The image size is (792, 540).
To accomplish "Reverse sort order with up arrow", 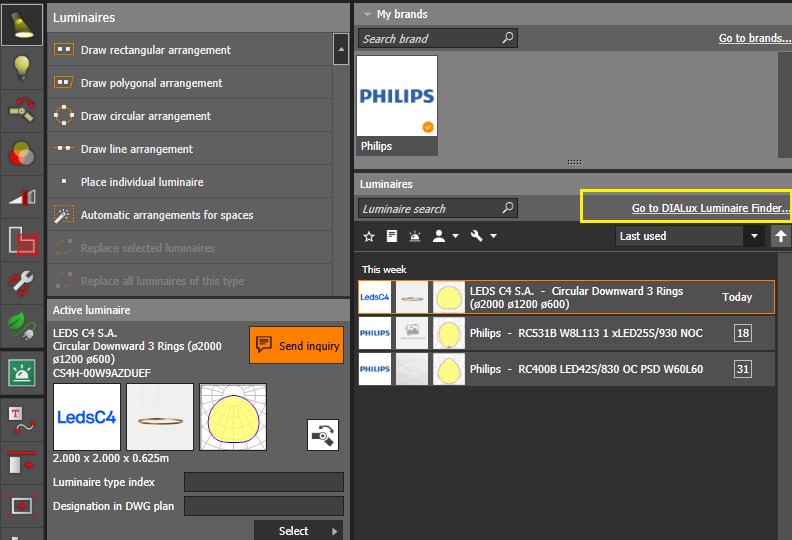I will pos(781,236).
